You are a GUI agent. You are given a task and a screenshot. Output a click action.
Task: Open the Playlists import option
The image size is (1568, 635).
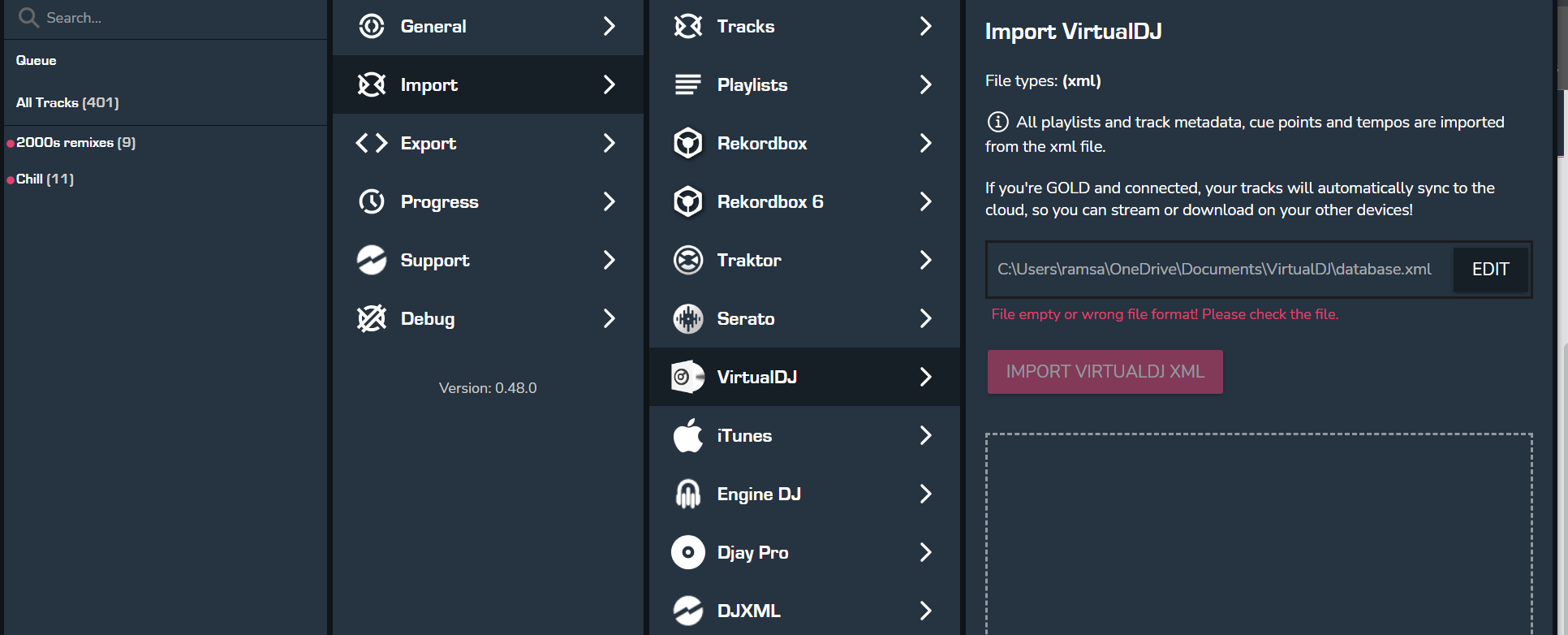pos(804,84)
